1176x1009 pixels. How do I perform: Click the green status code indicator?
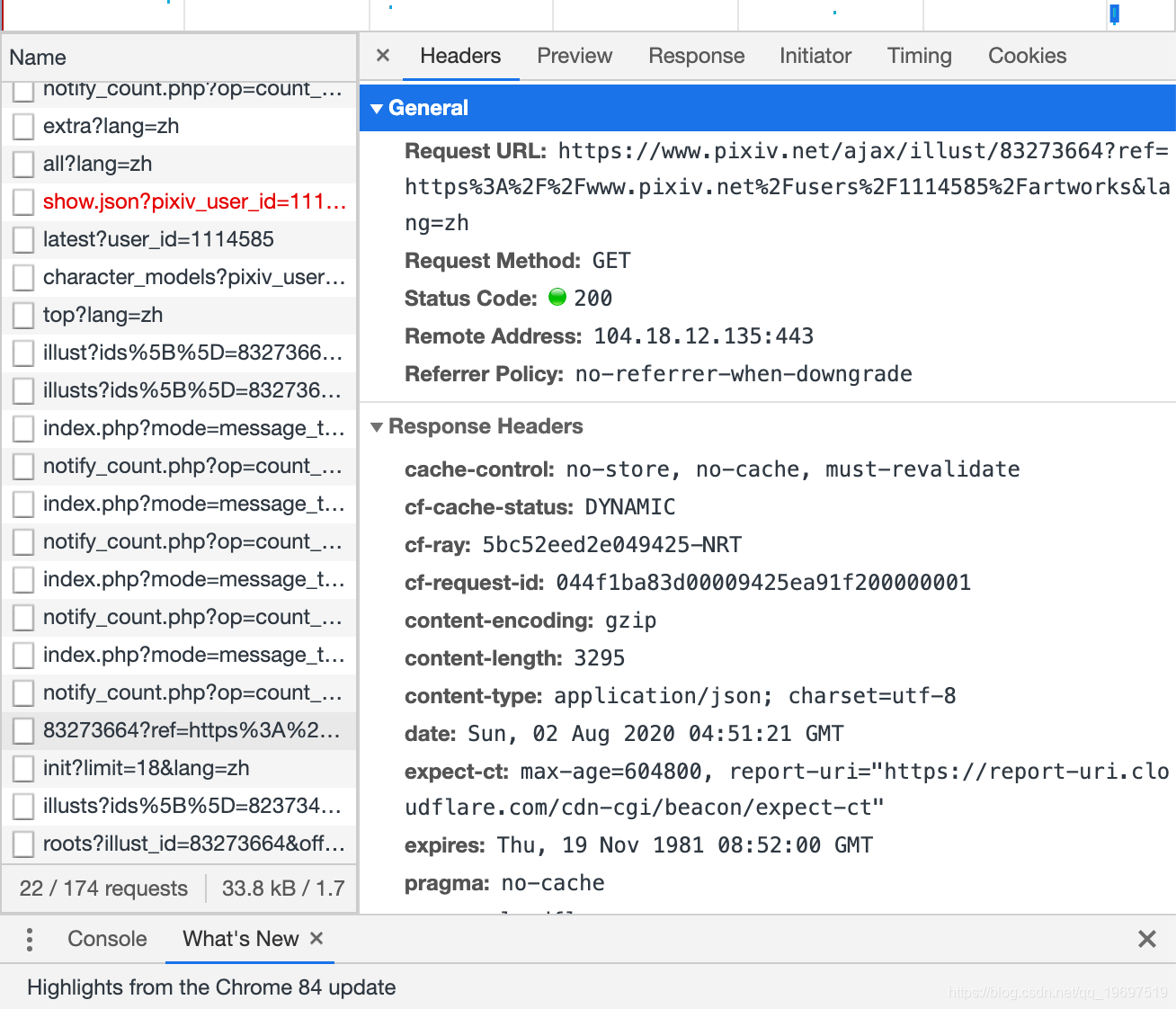[557, 297]
